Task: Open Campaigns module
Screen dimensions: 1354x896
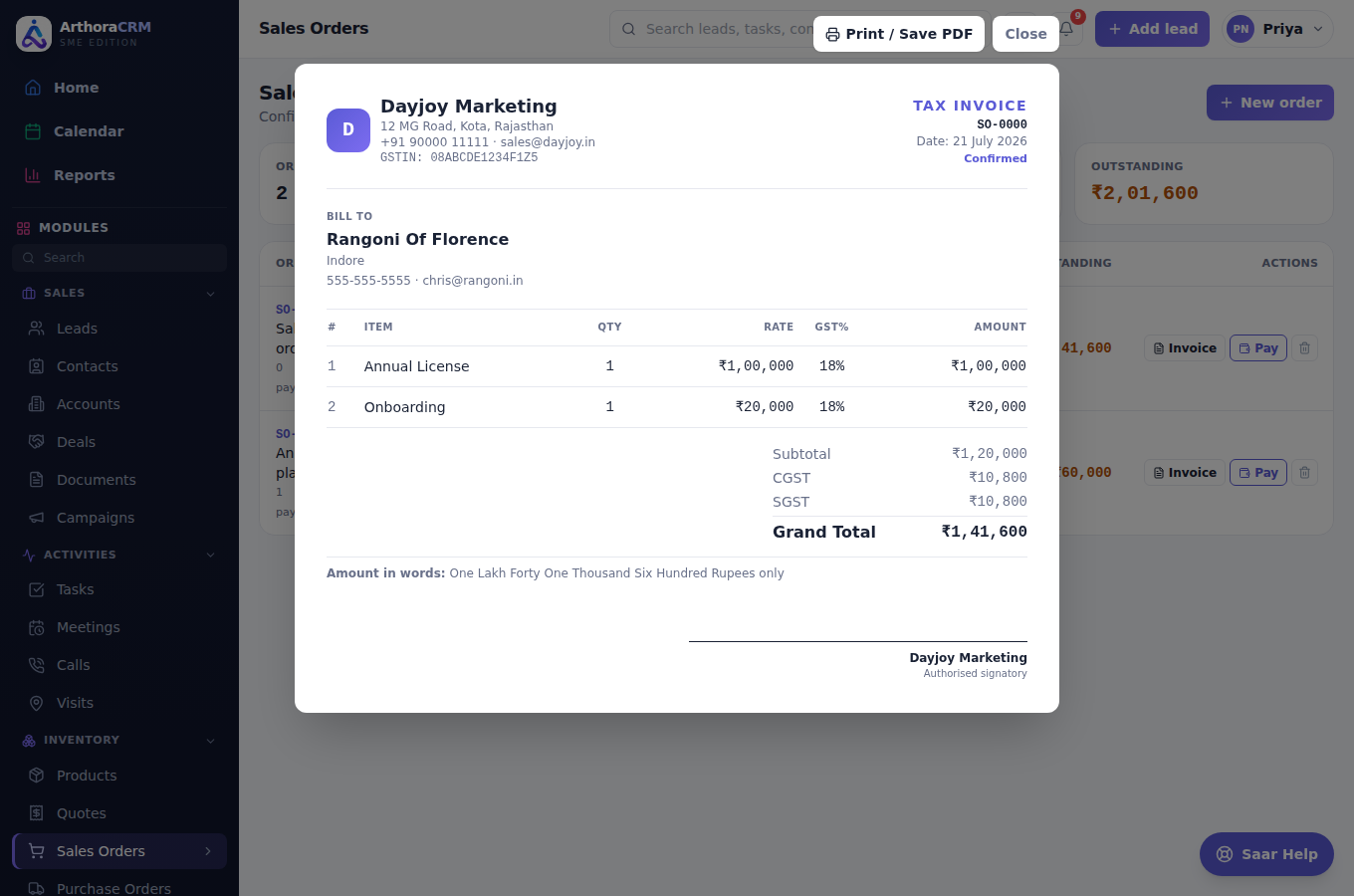Action: click(x=119, y=518)
